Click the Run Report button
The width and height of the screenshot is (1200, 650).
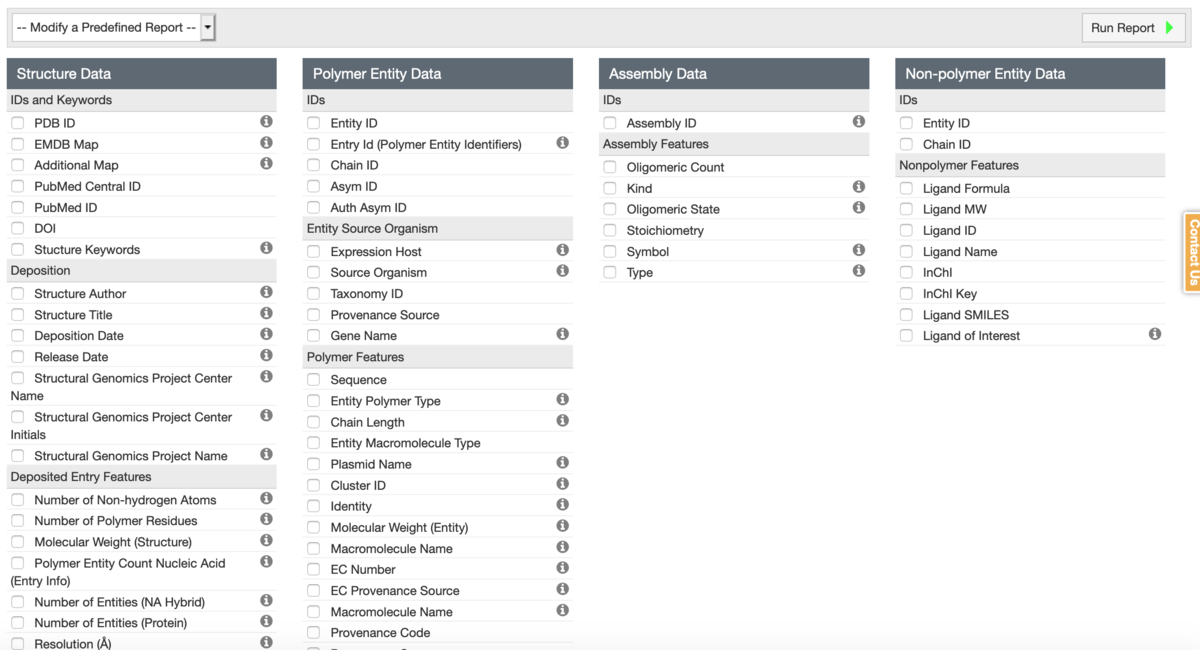[1132, 28]
